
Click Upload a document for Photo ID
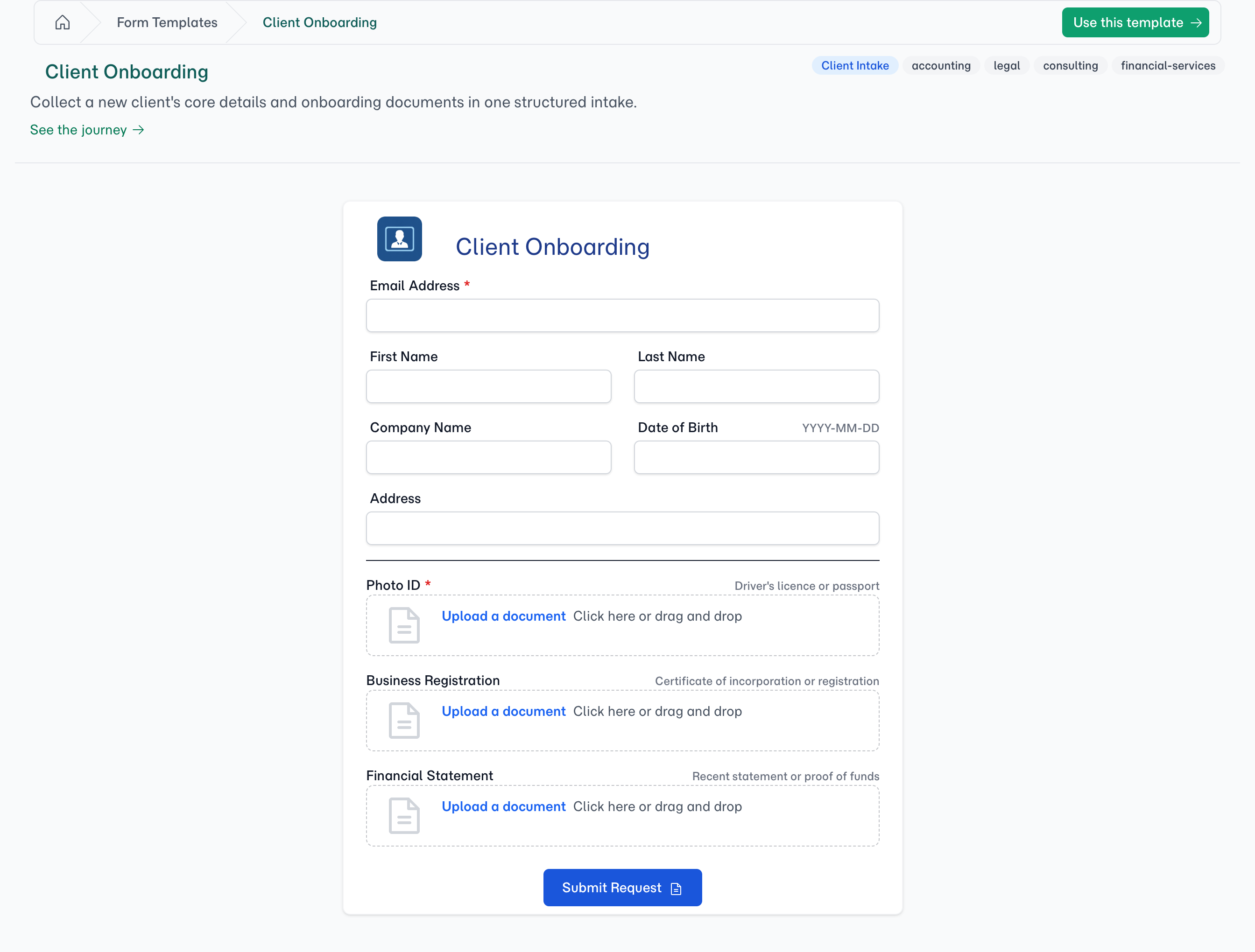coord(503,616)
